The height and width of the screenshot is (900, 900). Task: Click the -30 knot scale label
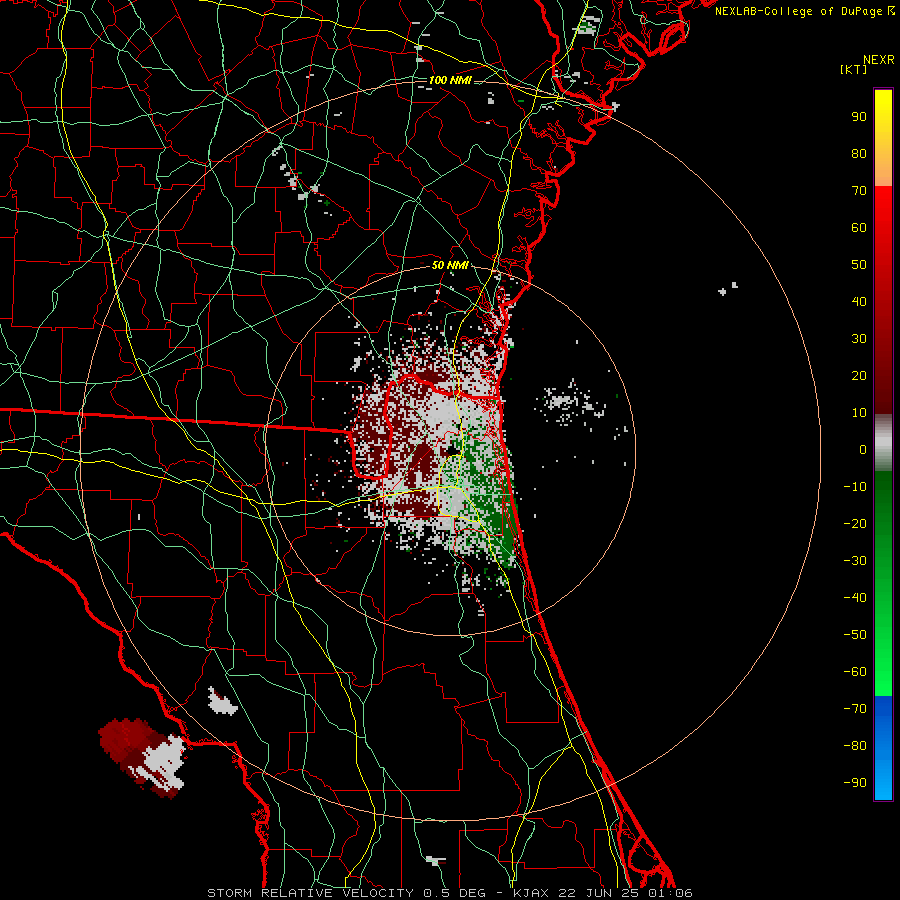[855, 561]
